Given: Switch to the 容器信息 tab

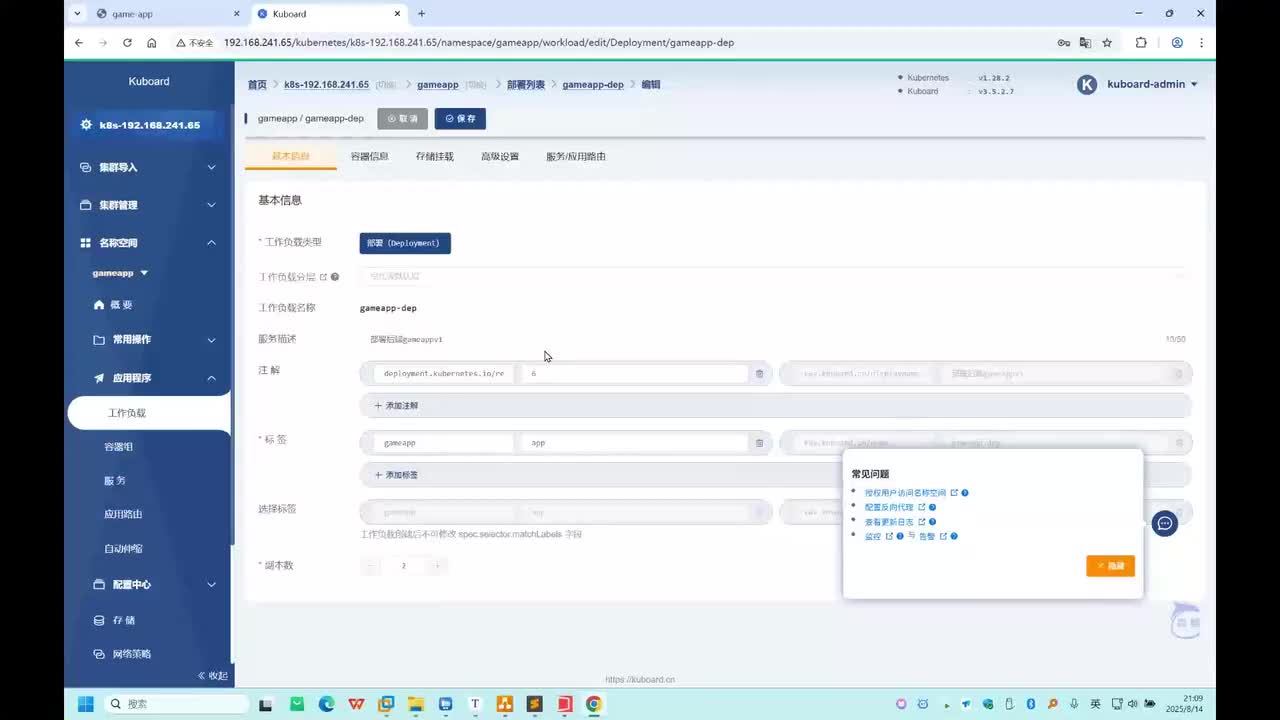Looking at the screenshot, I should coord(369,157).
